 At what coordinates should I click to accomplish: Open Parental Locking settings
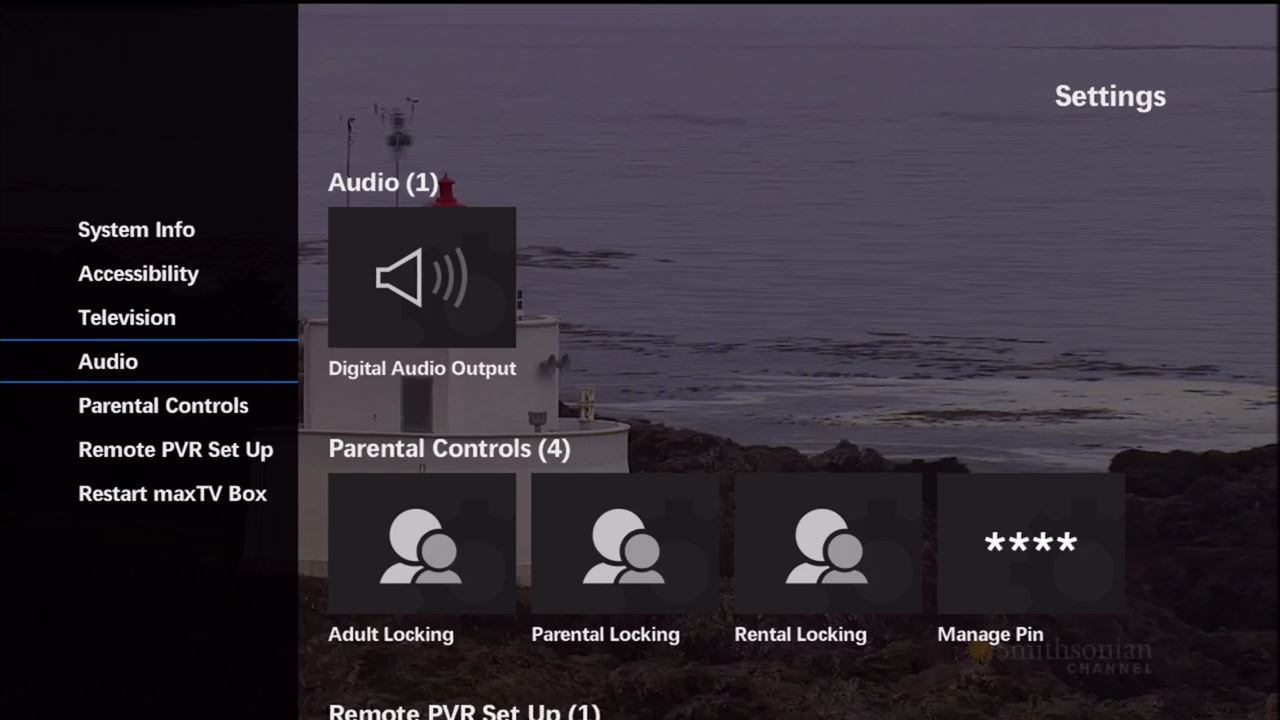click(x=625, y=545)
